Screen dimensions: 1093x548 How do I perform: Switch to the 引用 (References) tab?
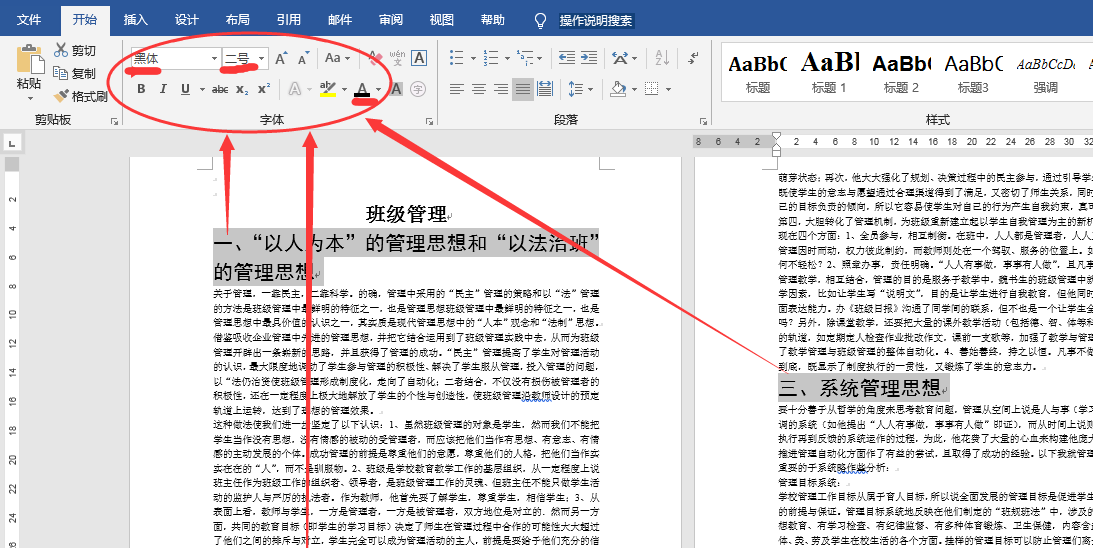pos(289,20)
